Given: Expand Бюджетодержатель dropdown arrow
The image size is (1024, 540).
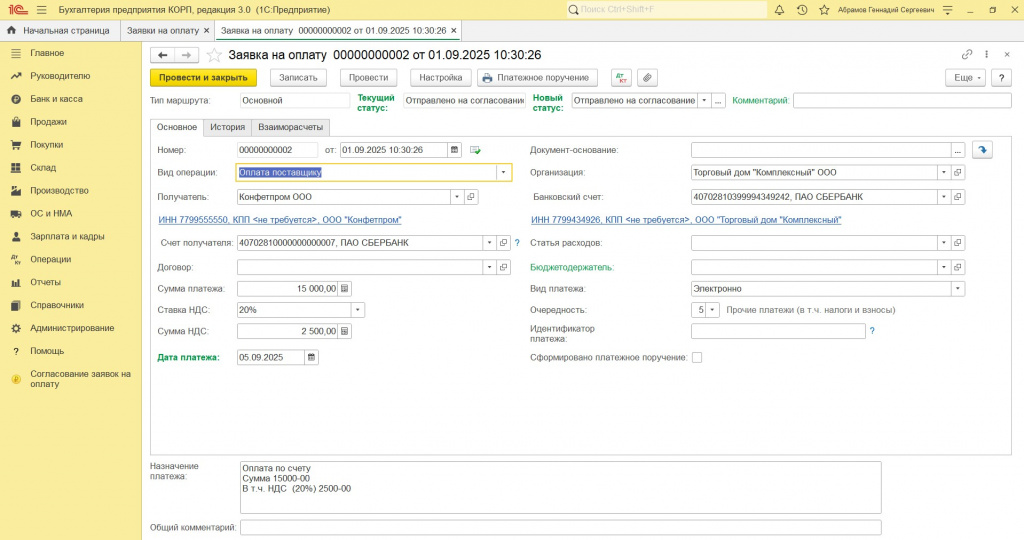Looking at the screenshot, I should (x=944, y=267).
